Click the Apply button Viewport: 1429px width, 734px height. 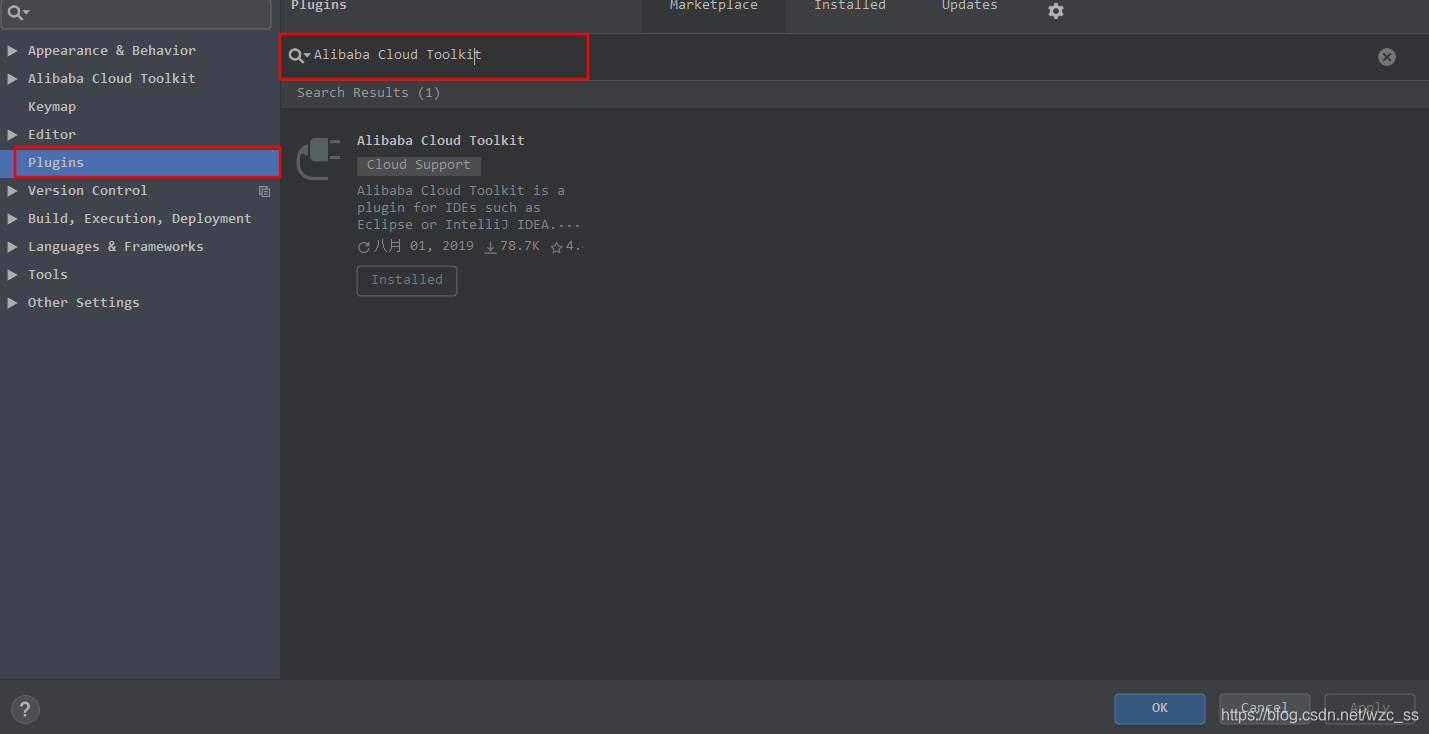(x=1370, y=708)
